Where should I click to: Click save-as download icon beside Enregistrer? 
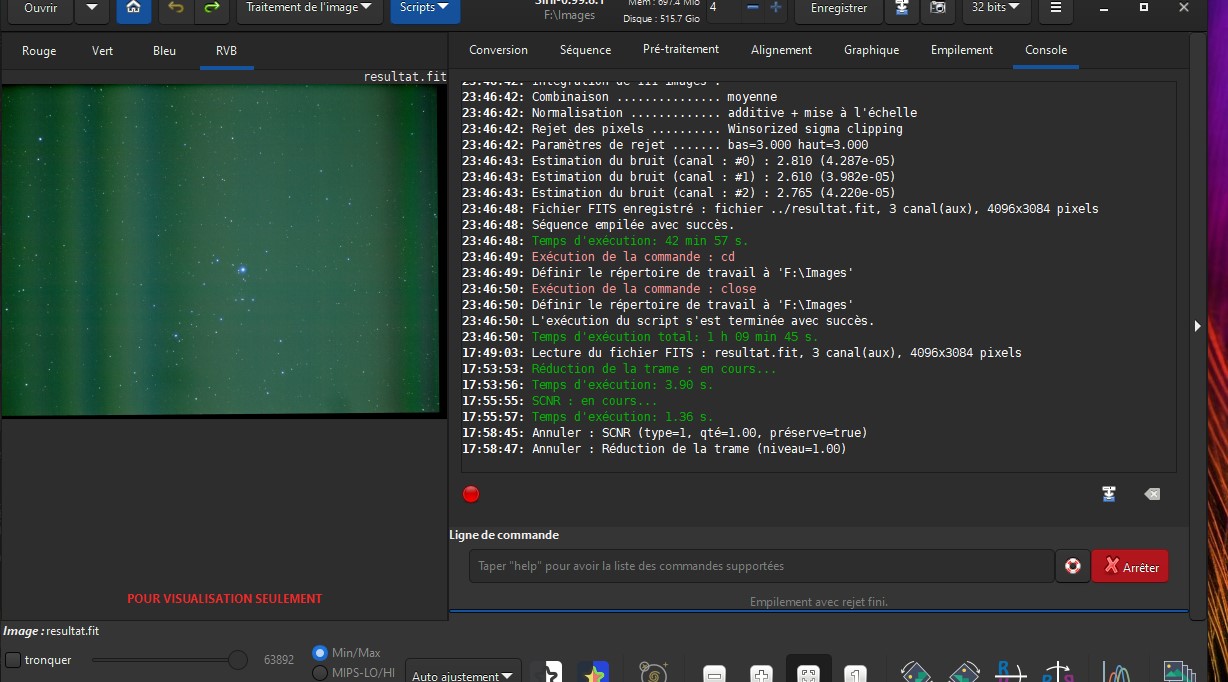[x=902, y=8]
